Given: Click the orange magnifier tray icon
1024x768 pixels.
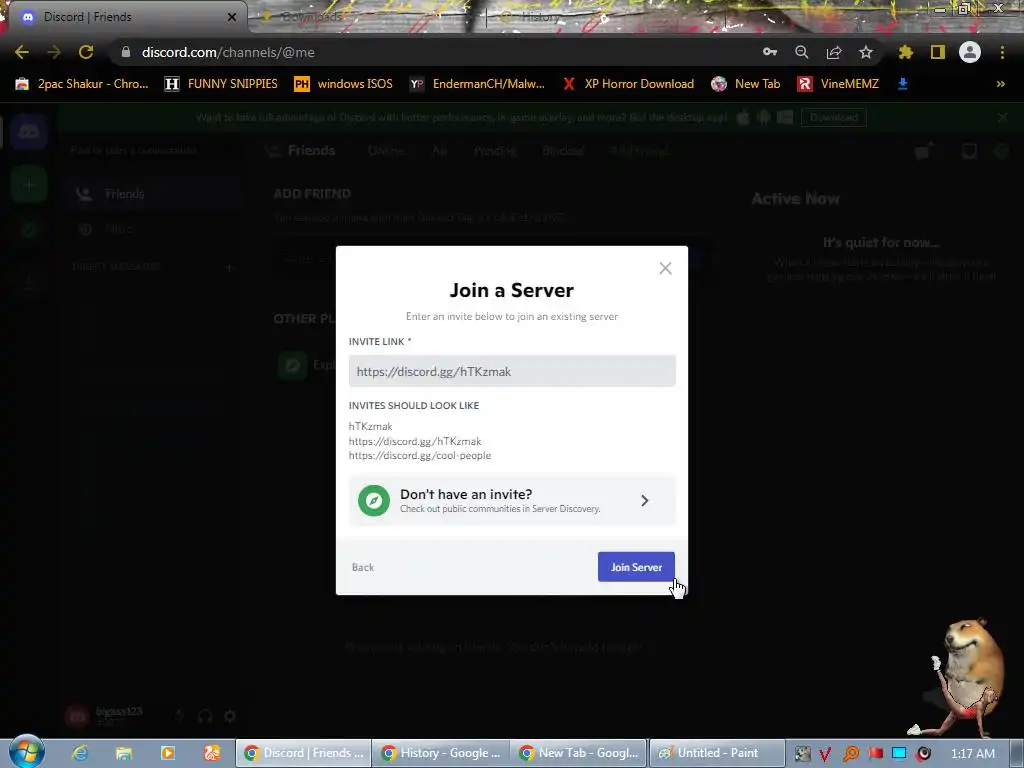Looking at the screenshot, I should 850,754.
